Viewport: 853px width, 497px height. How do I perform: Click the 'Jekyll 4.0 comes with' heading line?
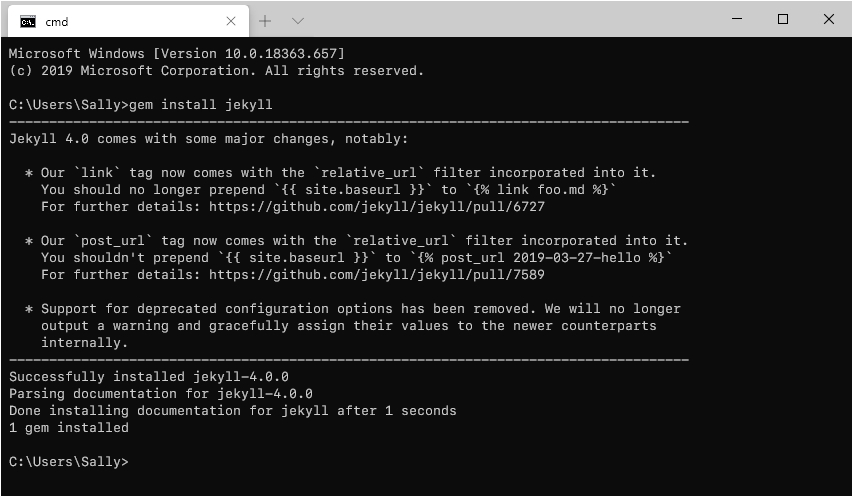pos(208,139)
